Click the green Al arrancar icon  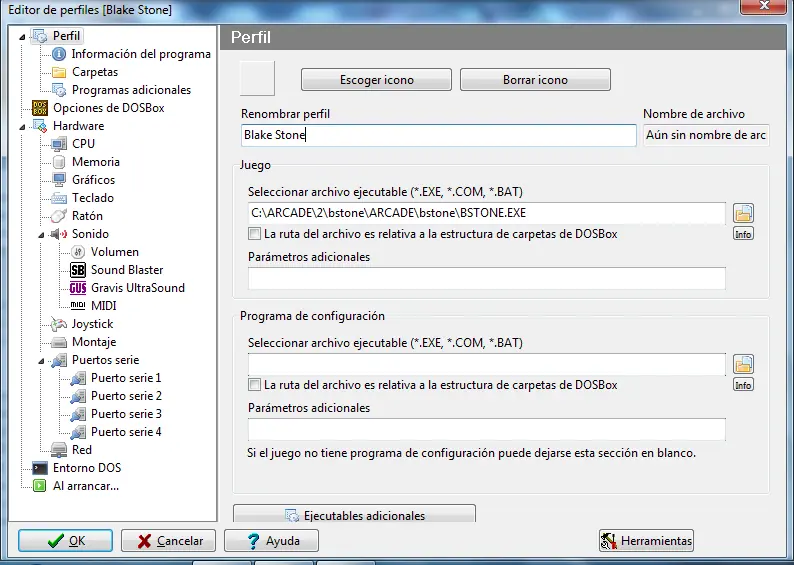pyautogui.click(x=40, y=487)
